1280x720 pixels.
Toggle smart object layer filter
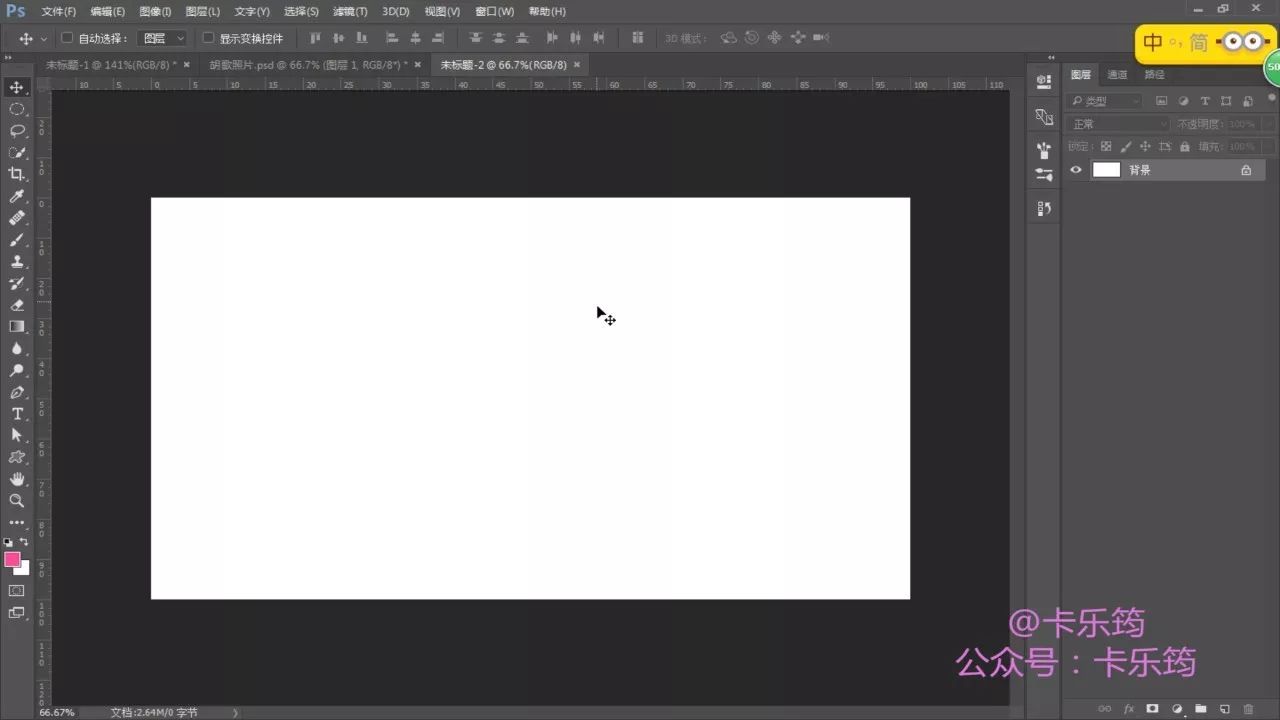[1248, 101]
